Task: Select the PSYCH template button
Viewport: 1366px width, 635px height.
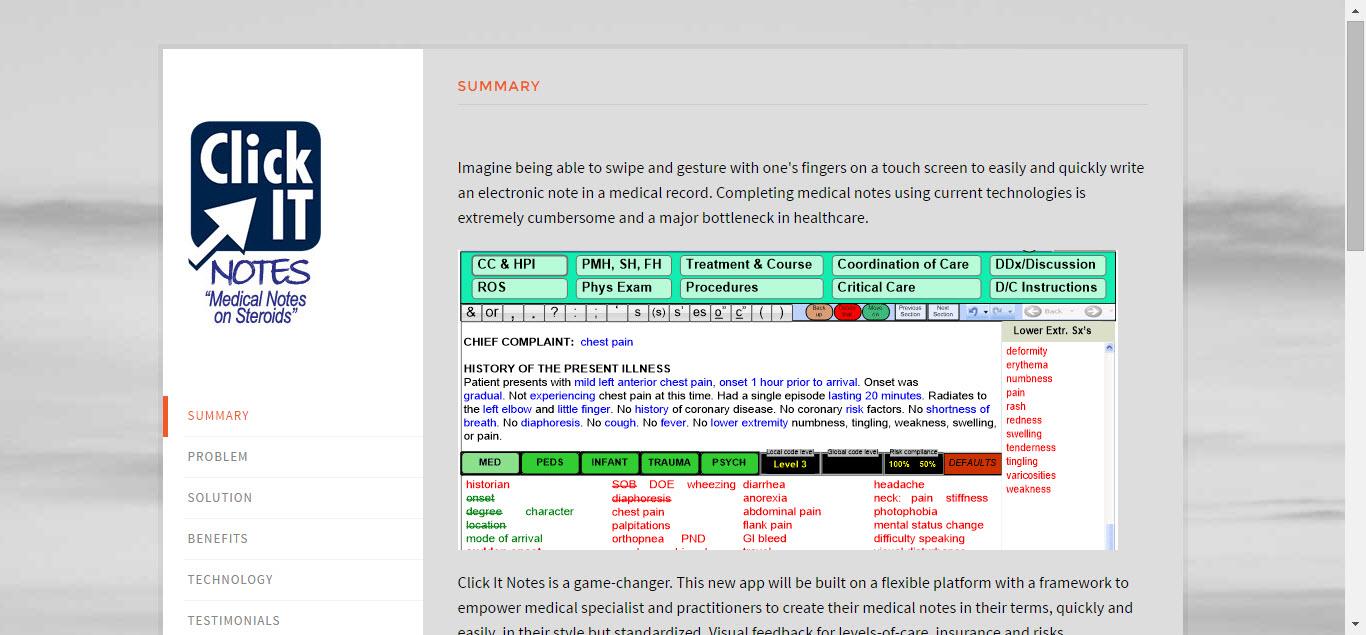Action: (x=729, y=463)
